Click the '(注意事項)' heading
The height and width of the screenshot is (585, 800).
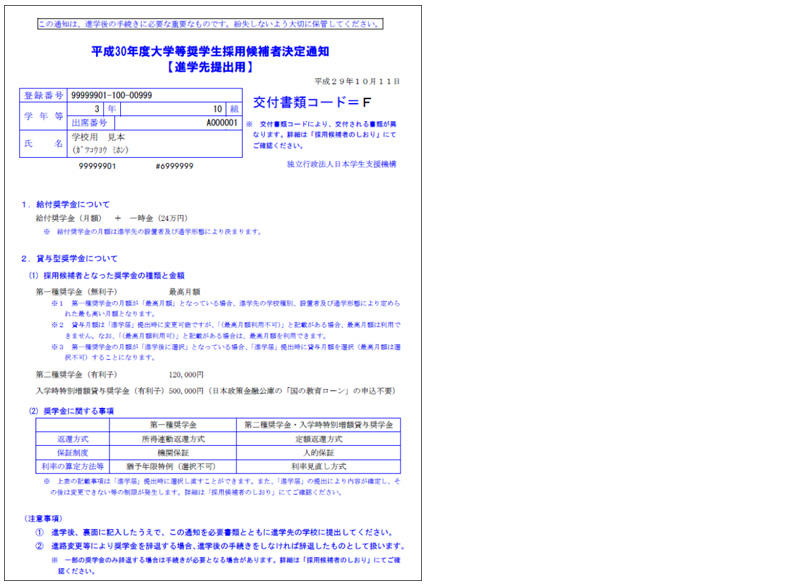click(43, 519)
